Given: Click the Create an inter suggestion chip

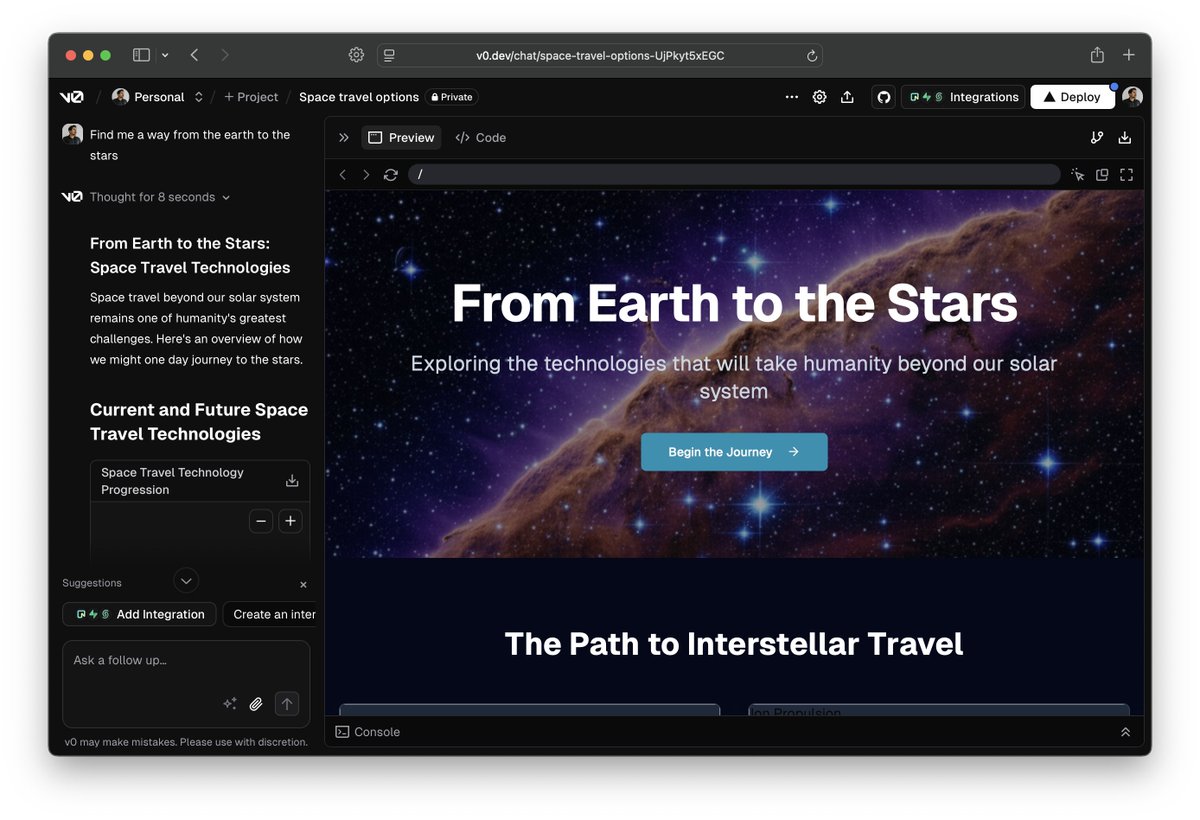Looking at the screenshot, I should [270, 614].
